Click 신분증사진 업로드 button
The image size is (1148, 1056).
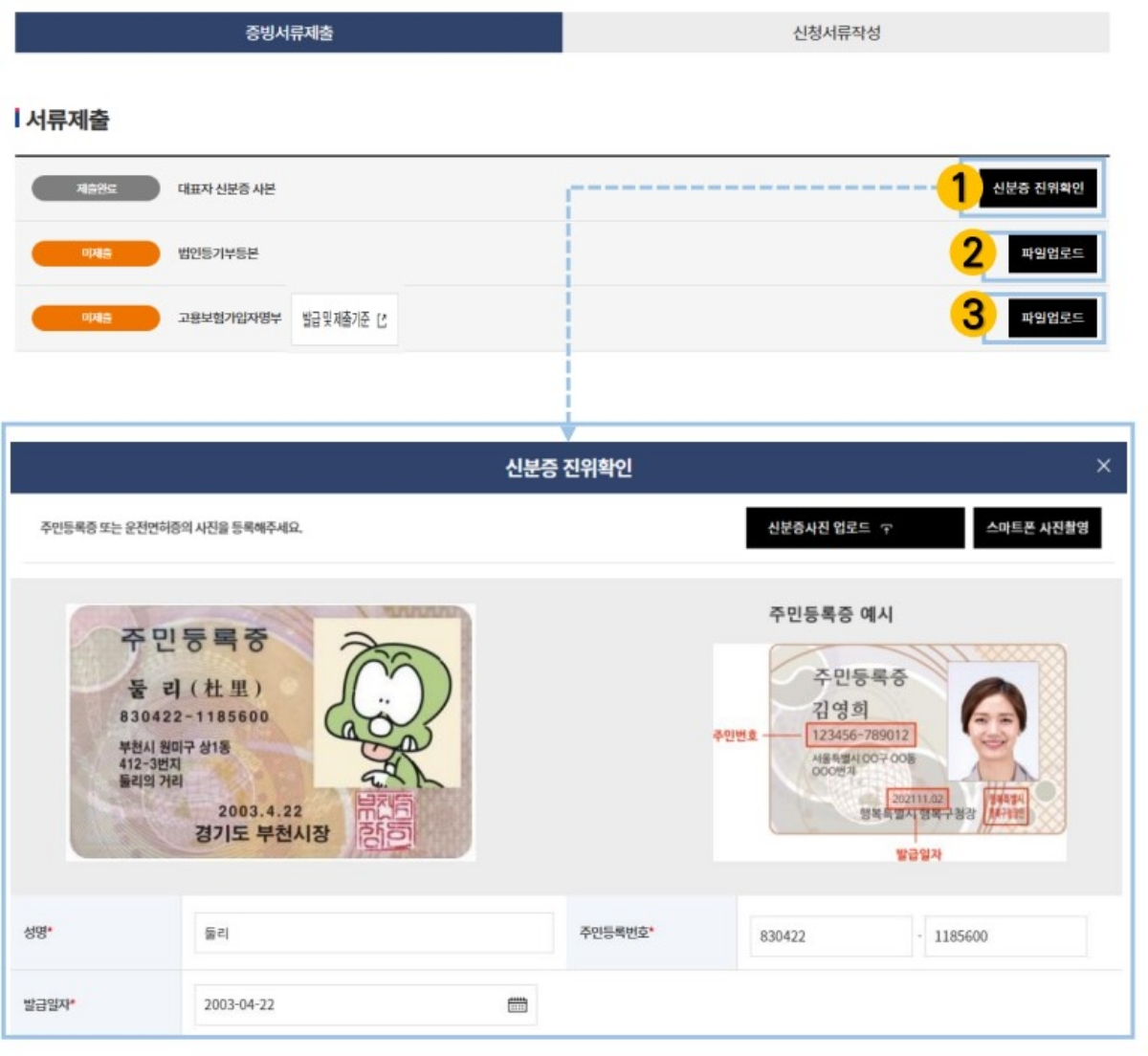pos(855,528)
